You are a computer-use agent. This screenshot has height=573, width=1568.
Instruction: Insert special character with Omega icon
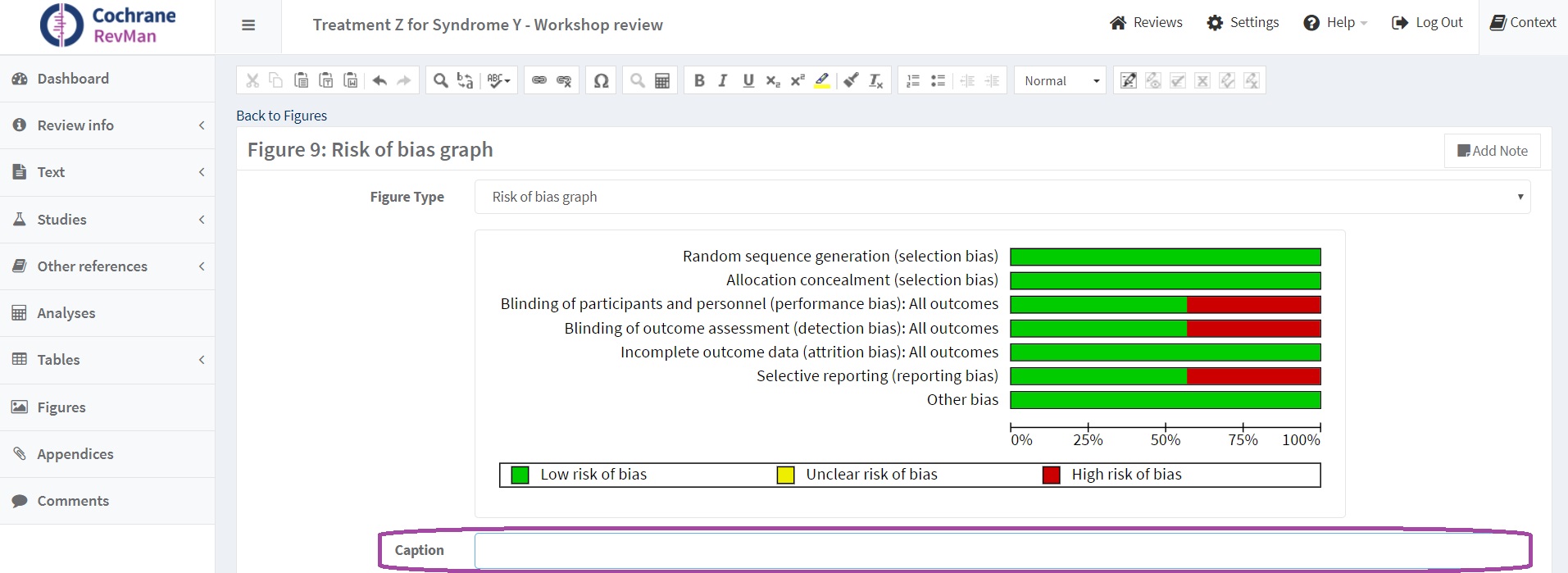pyautogui.click(x=601, y=80)
